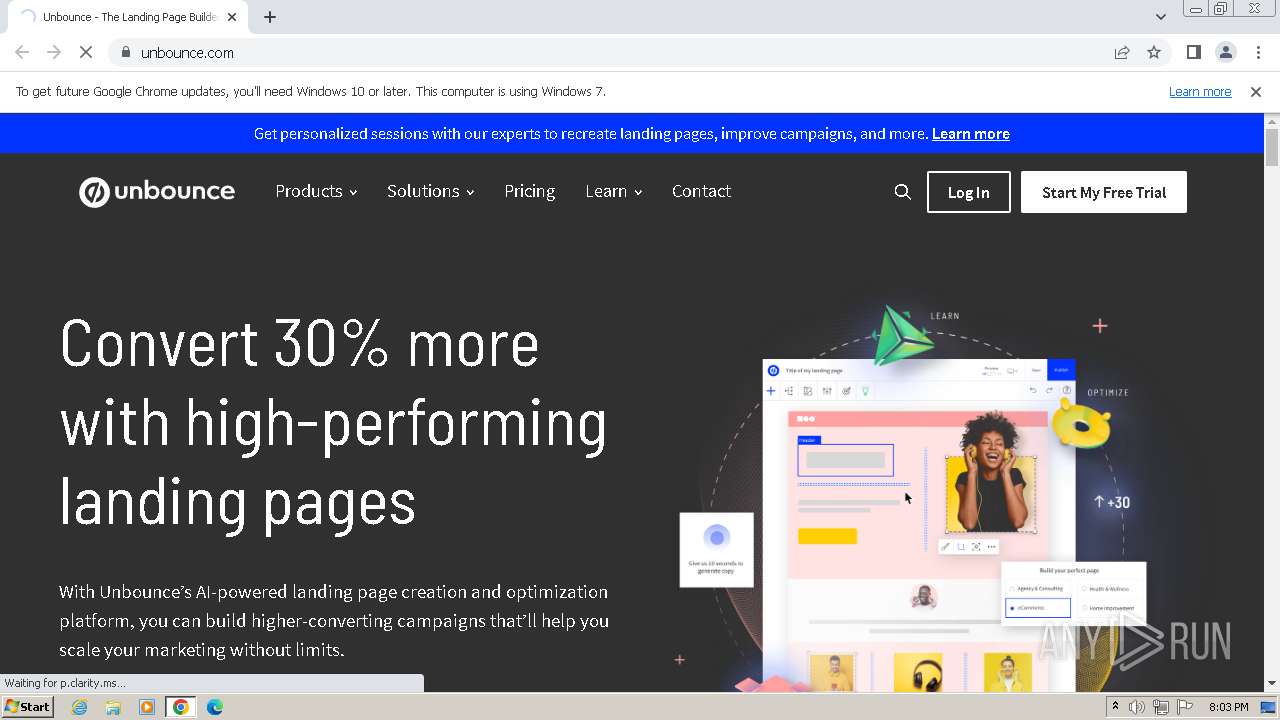Click the page's vertical scrollbar thumb

pos(1272,148)
